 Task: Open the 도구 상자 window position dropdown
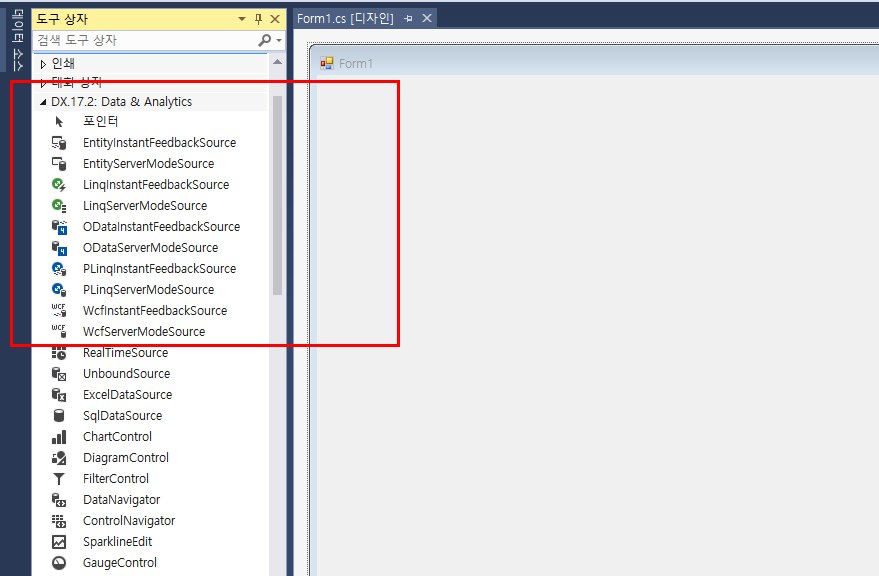pos(242,19)
